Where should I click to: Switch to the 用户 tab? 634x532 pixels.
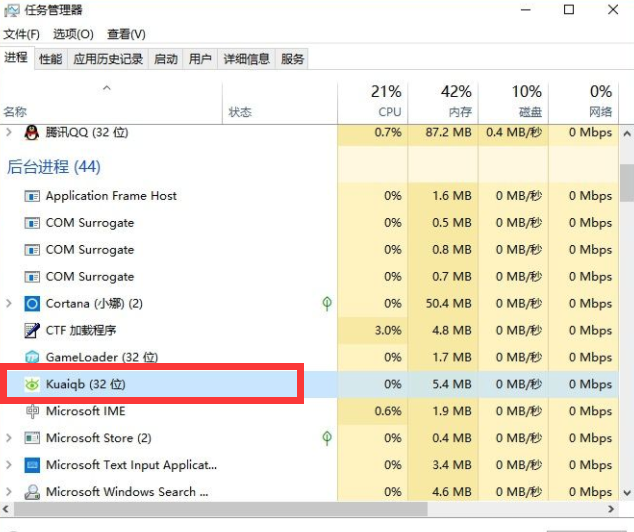tap(200, 59)
